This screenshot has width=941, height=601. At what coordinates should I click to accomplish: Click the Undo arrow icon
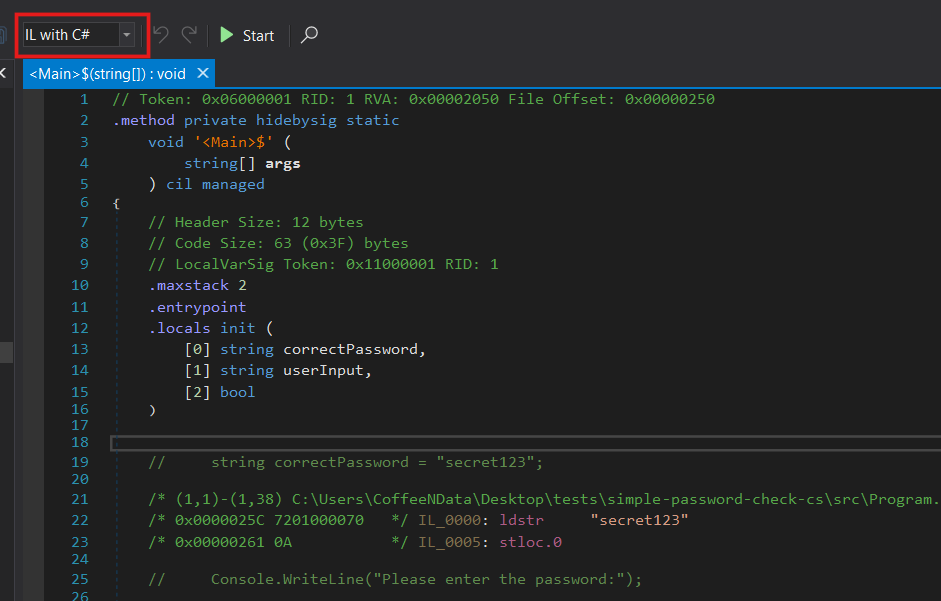[x=161, y=35]
